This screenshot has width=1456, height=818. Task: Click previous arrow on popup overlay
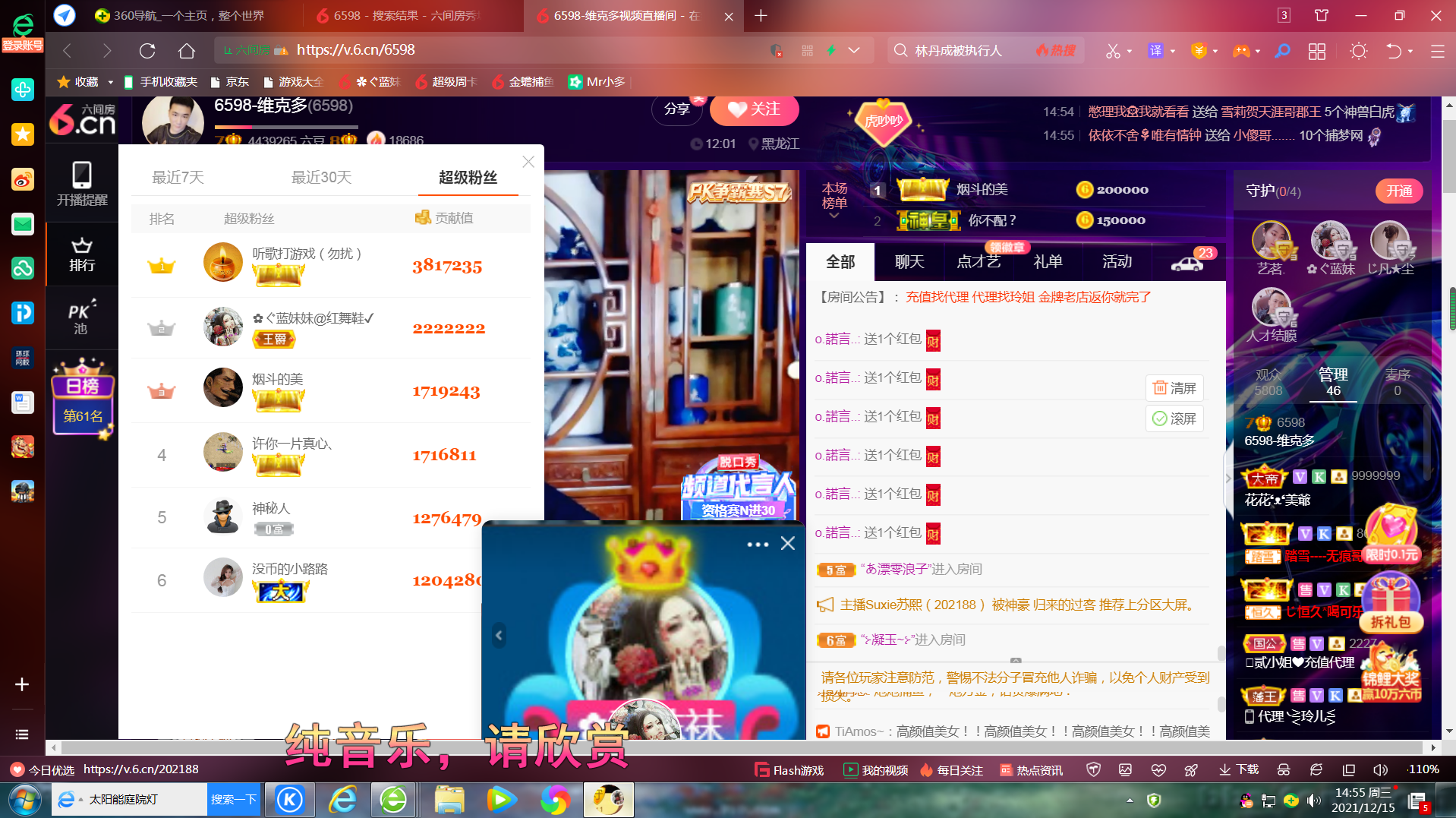(499, 636)
